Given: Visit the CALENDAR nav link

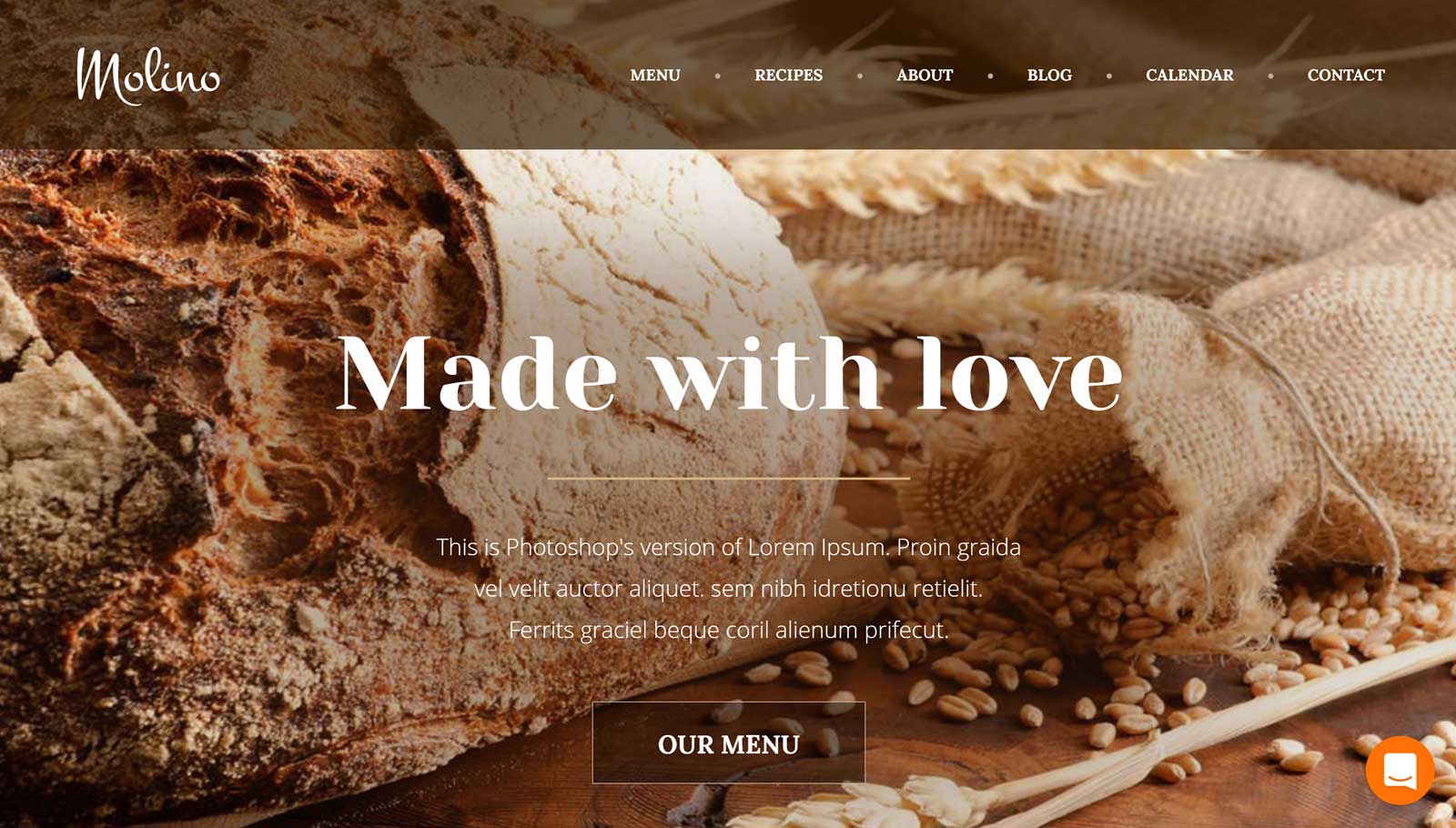Looking at the screenshot, I should pyautogui.click(x=1189, y=76).
